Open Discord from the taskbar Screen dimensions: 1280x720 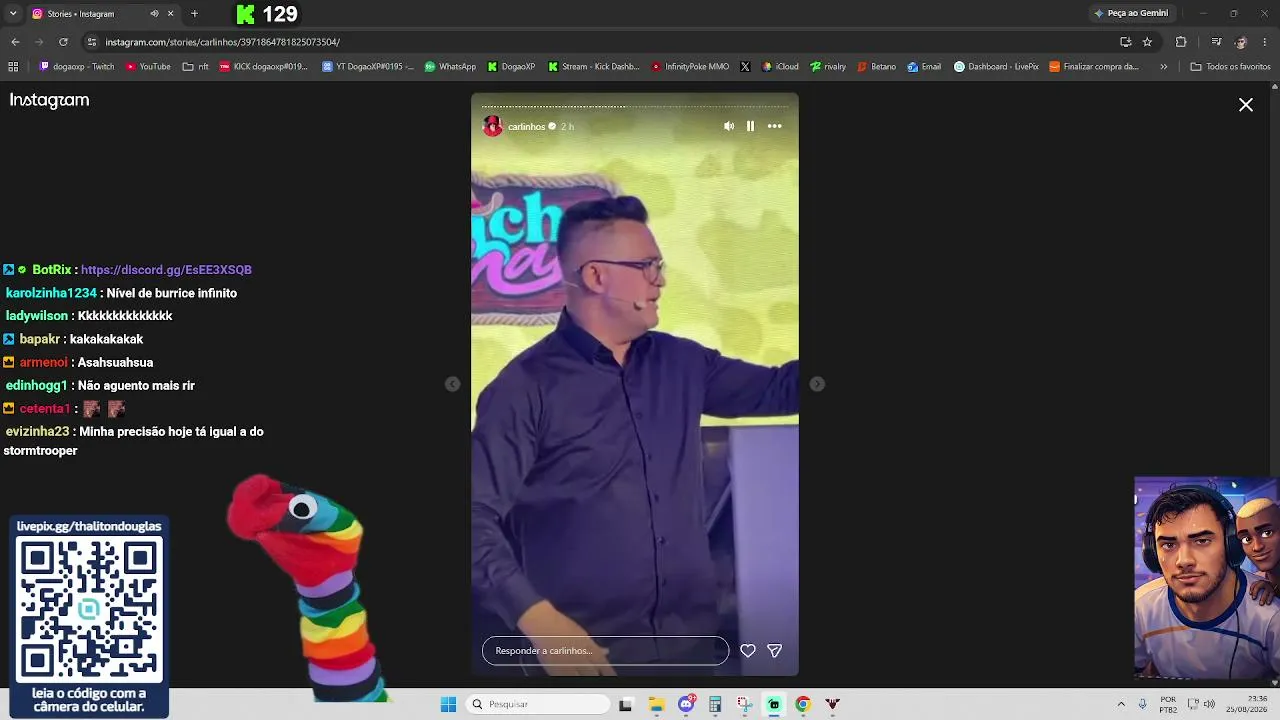(x=686, y=704)
